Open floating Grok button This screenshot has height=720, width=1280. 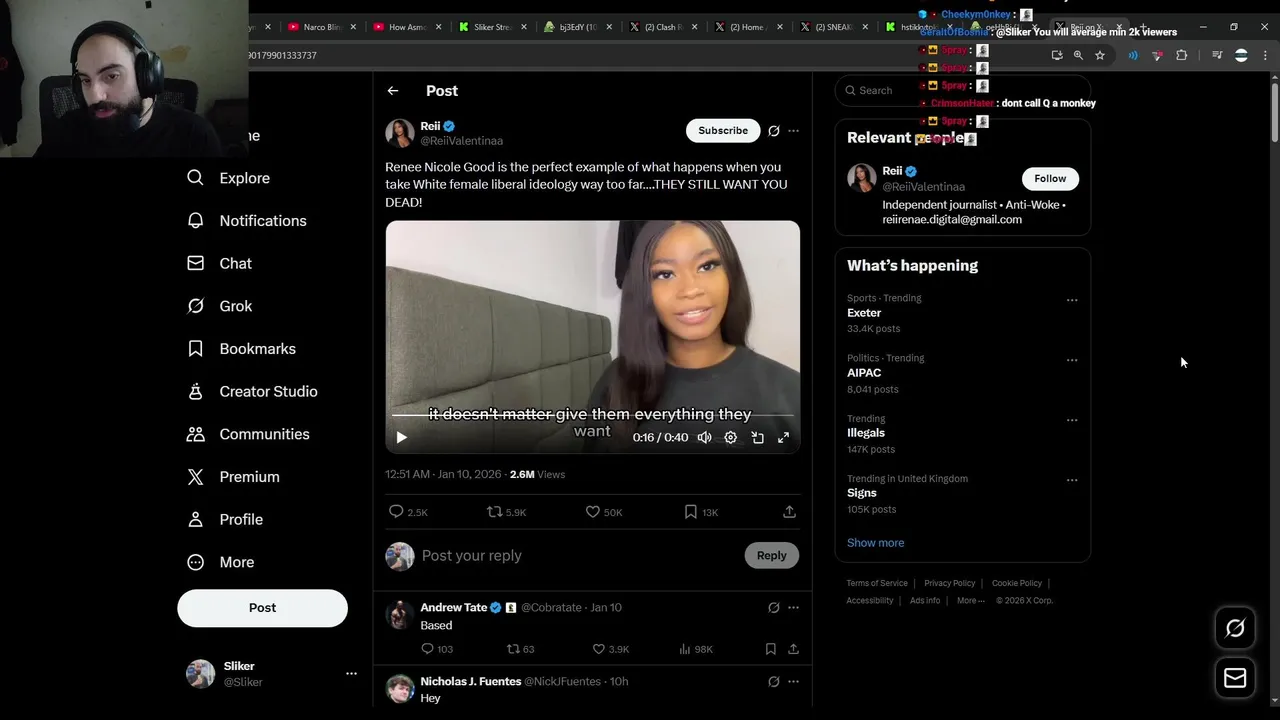(x=1235, y=628)
